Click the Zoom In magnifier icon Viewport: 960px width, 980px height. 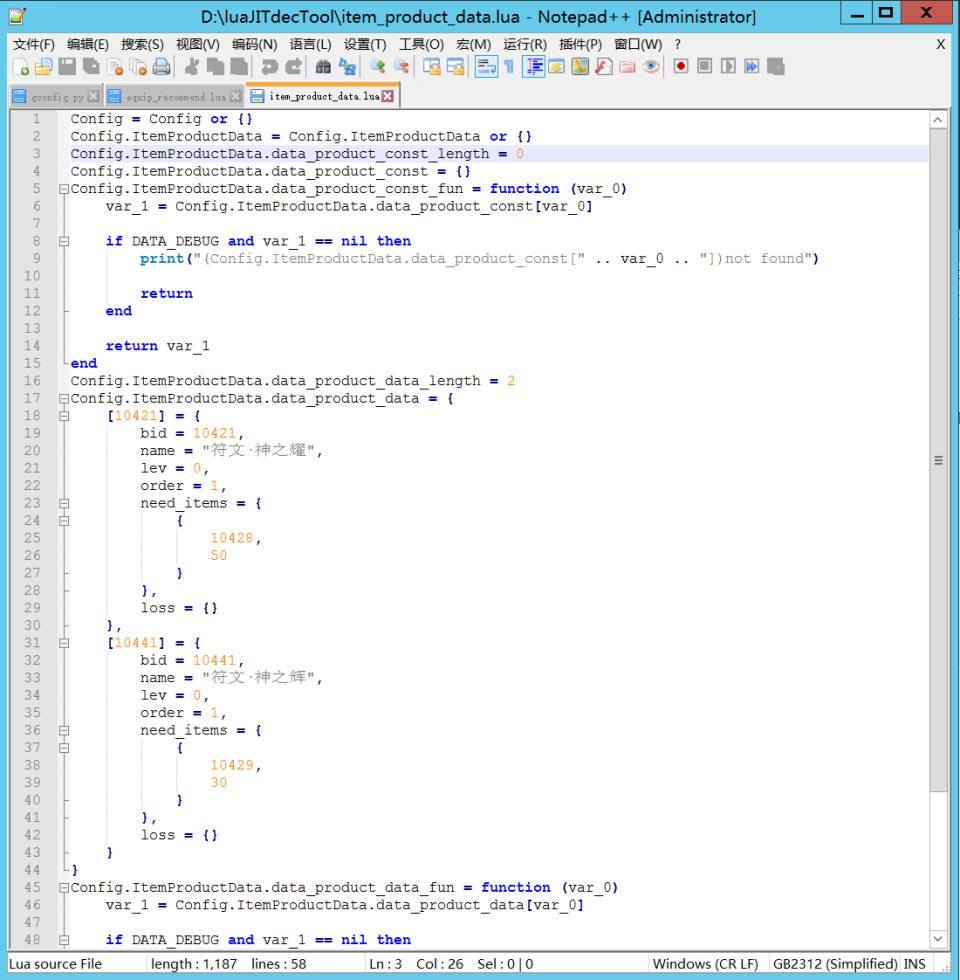377,67
